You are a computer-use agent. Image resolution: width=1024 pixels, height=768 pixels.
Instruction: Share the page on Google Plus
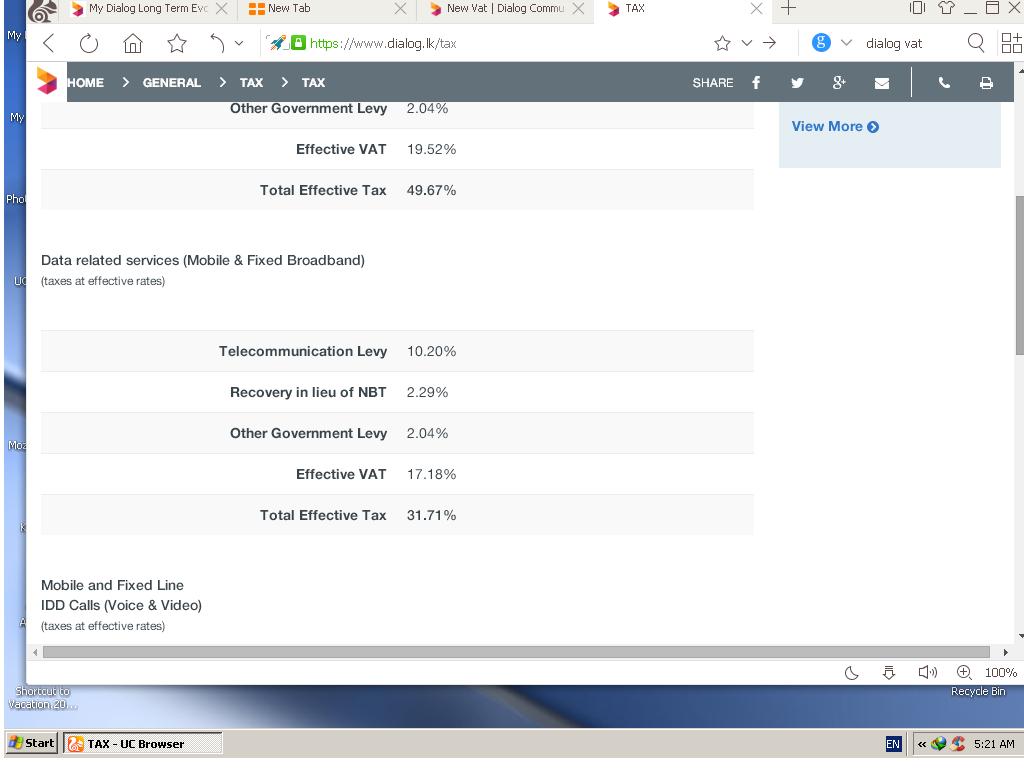[x=839, y=83]
